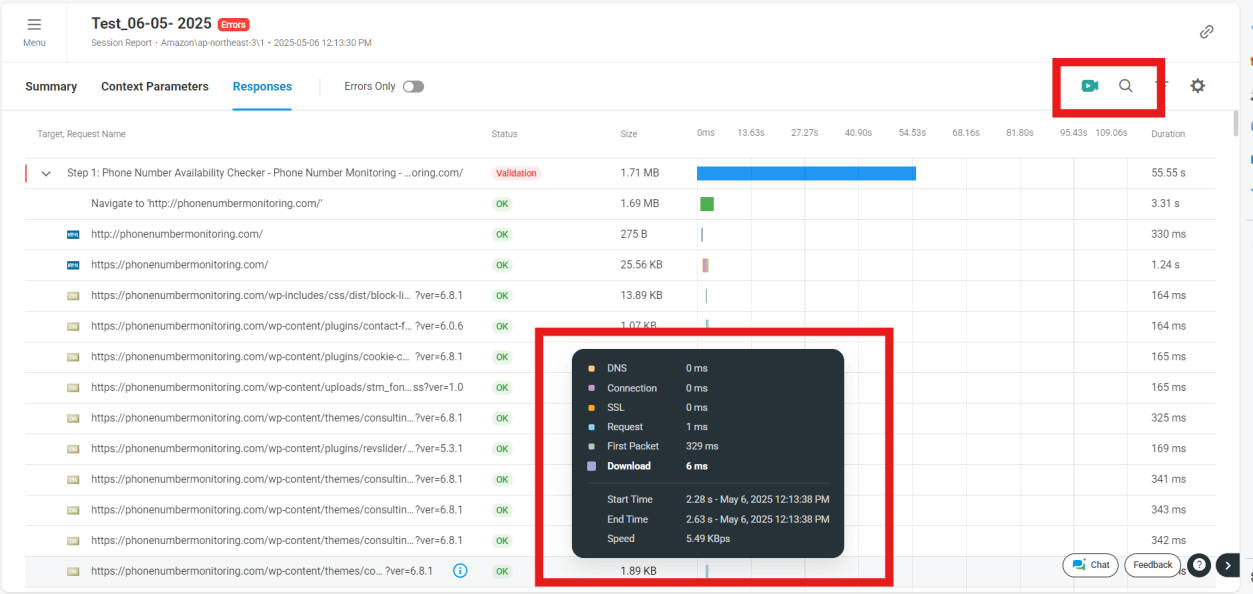This screenshot has height=594, width=1253.
Task: Click the 55.55 s duration value
Action: coord(1169,173)
